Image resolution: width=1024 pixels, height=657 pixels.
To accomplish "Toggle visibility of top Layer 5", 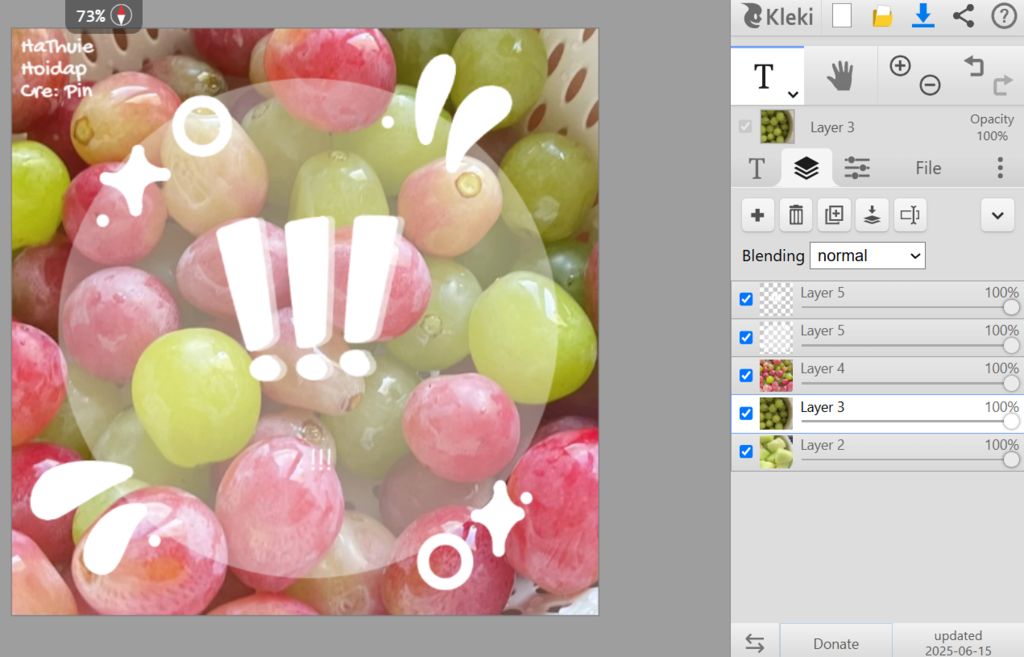I will (746, 299).
